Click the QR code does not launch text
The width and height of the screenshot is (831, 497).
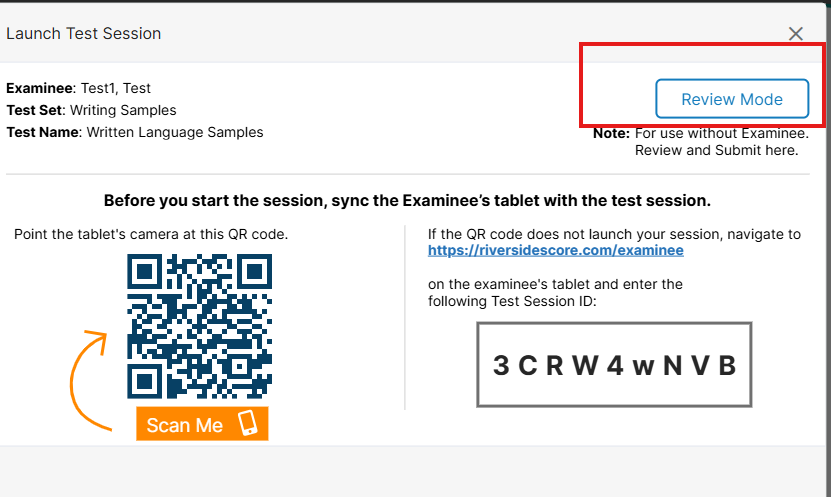tap(614, 234)
